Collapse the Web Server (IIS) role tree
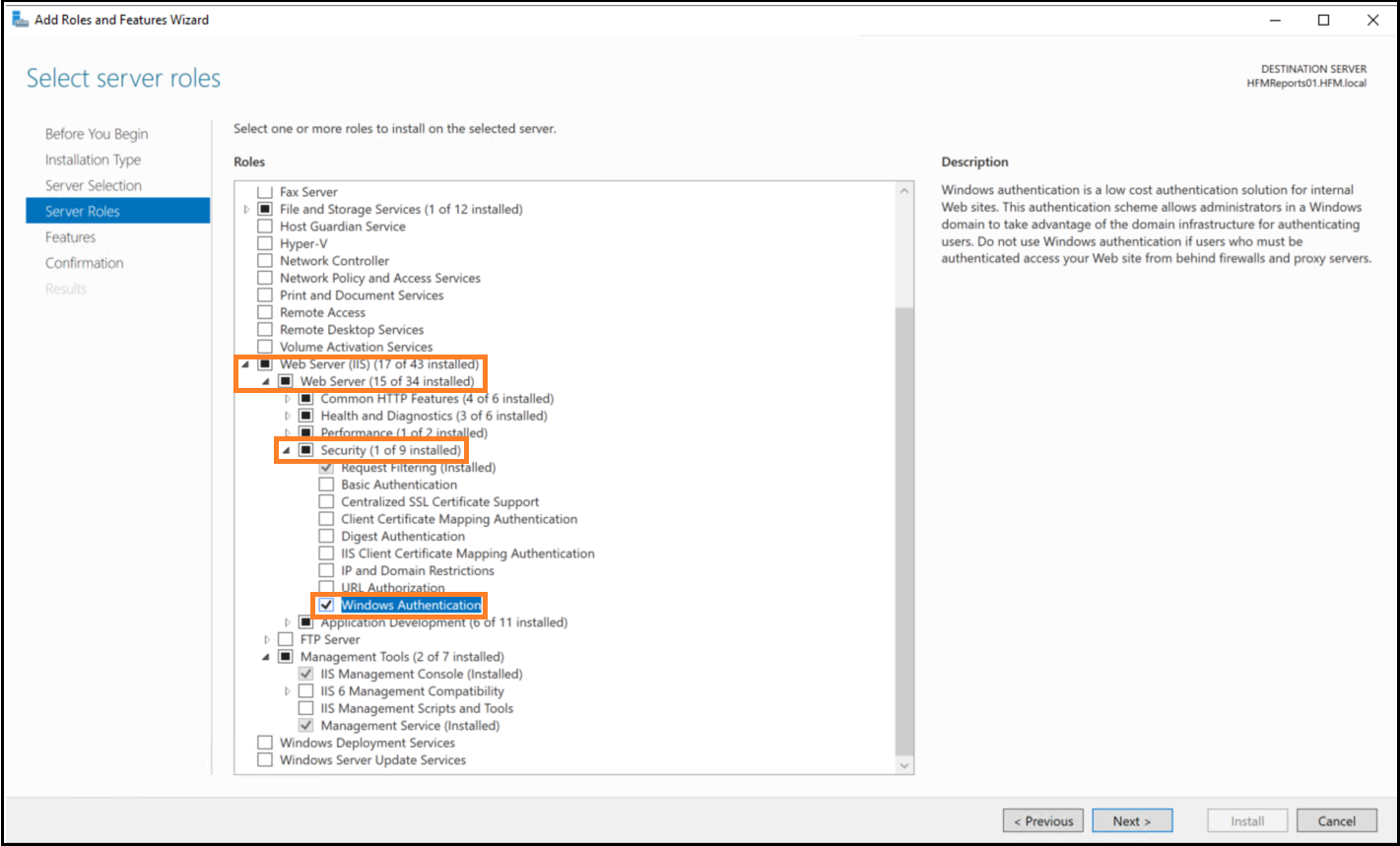Viewport: 1400px width, 846px height. click(246, 364)
